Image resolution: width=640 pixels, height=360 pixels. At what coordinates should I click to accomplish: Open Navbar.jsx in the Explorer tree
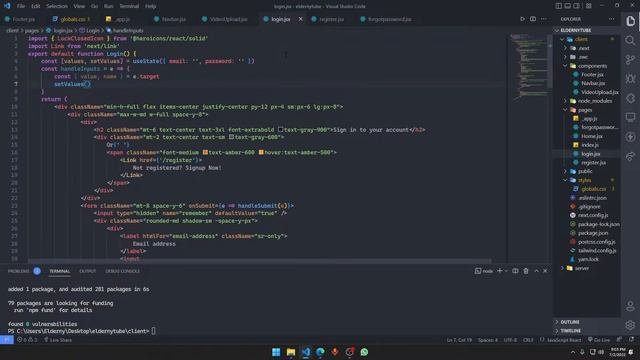[593, 83]
